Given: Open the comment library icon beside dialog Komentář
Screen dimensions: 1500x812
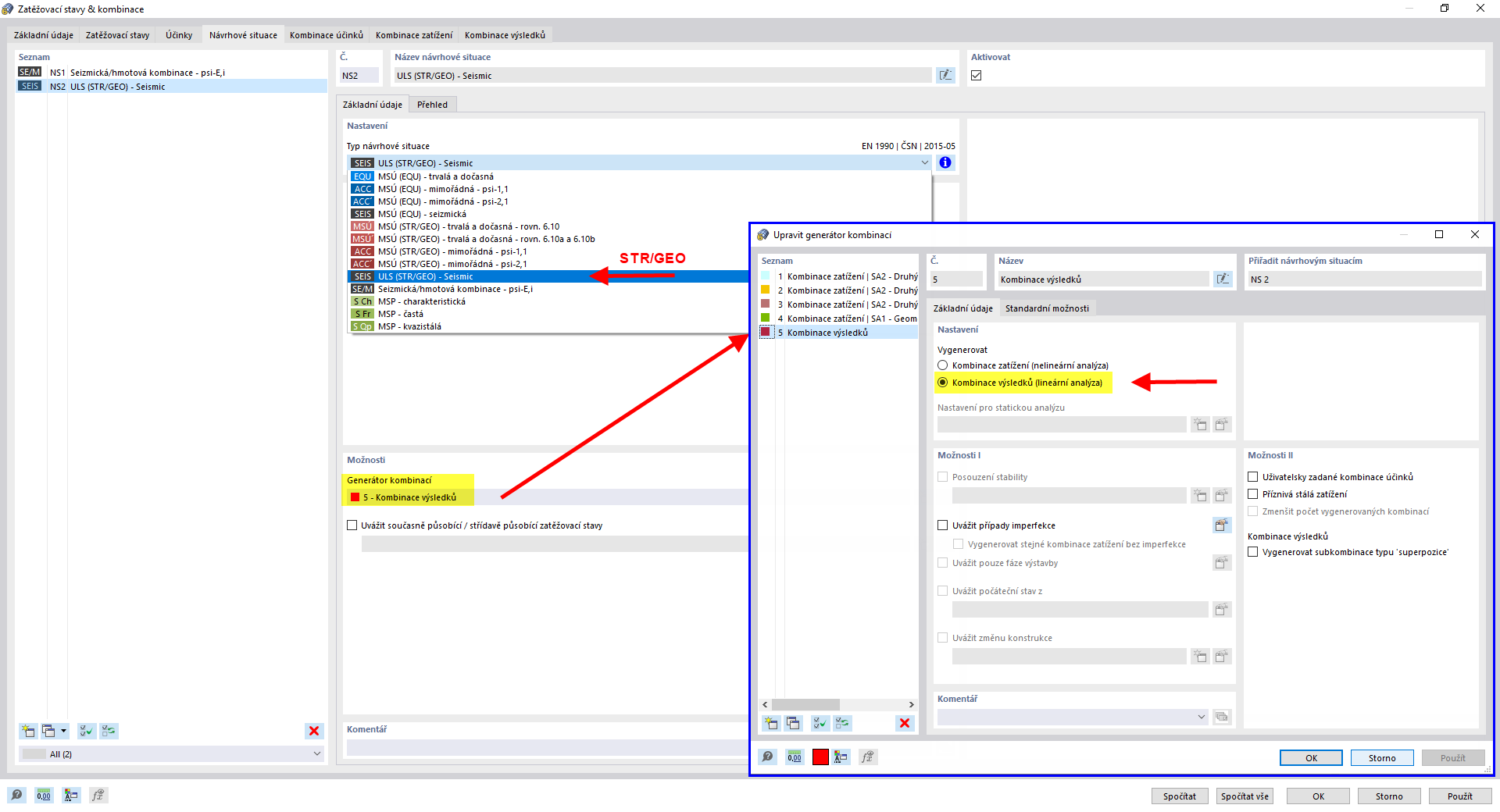Looking at the screenshot, I should click(1222, 717).
